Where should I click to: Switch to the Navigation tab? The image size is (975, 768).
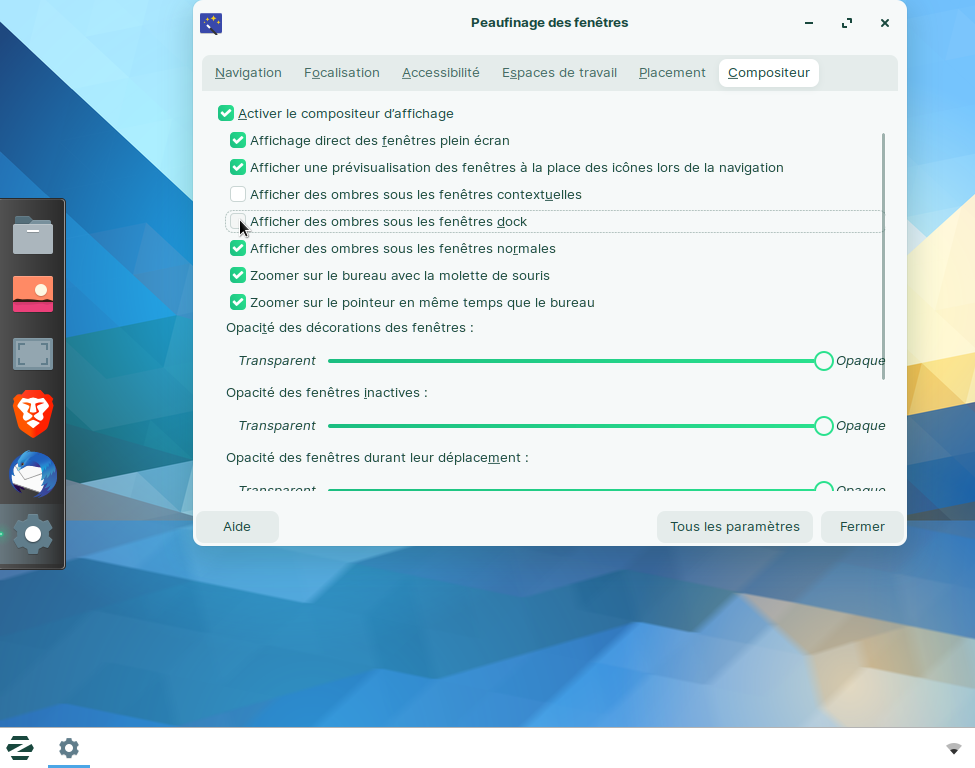(248, 73)
